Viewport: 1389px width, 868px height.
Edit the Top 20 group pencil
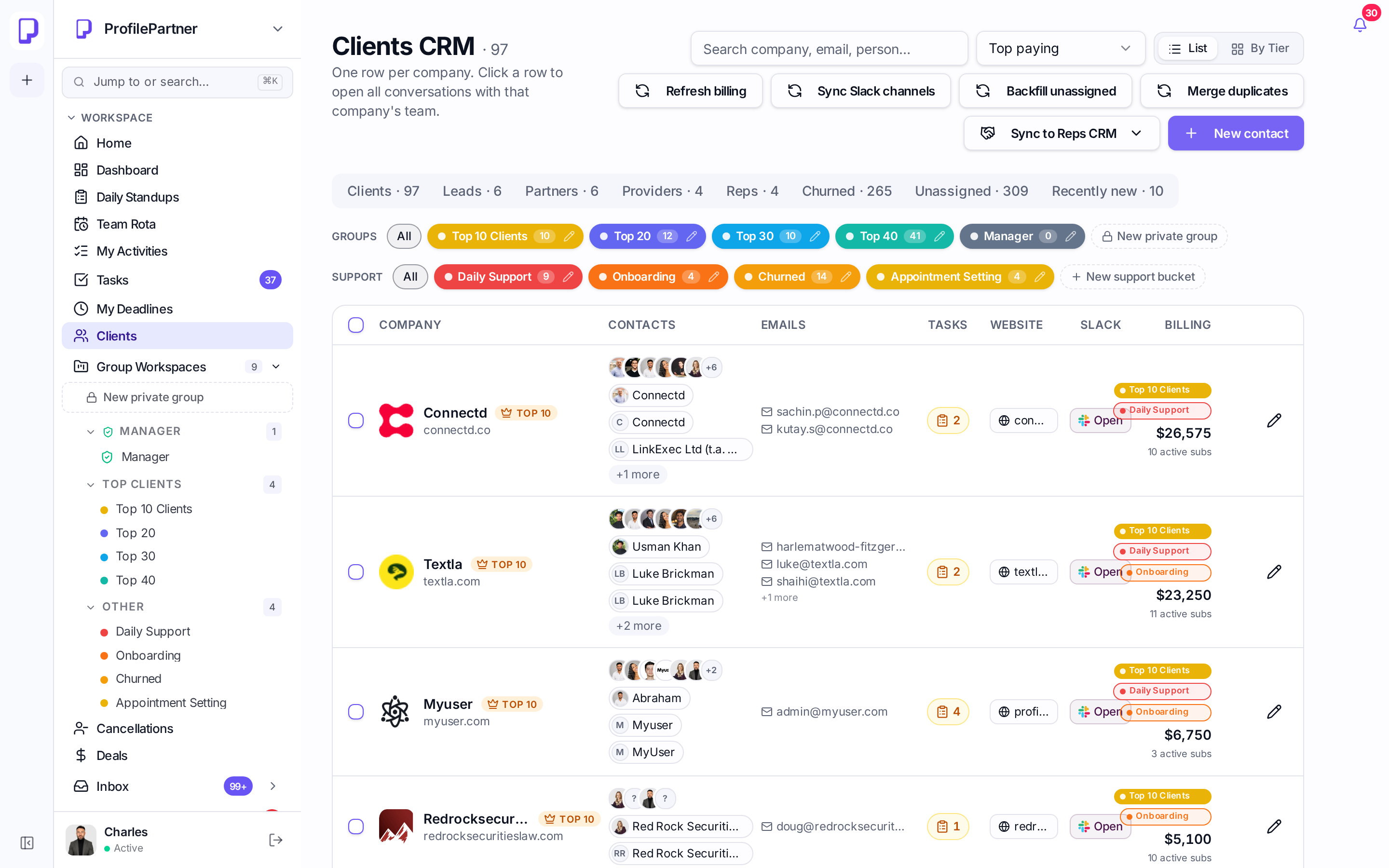[x=692, y=236]
